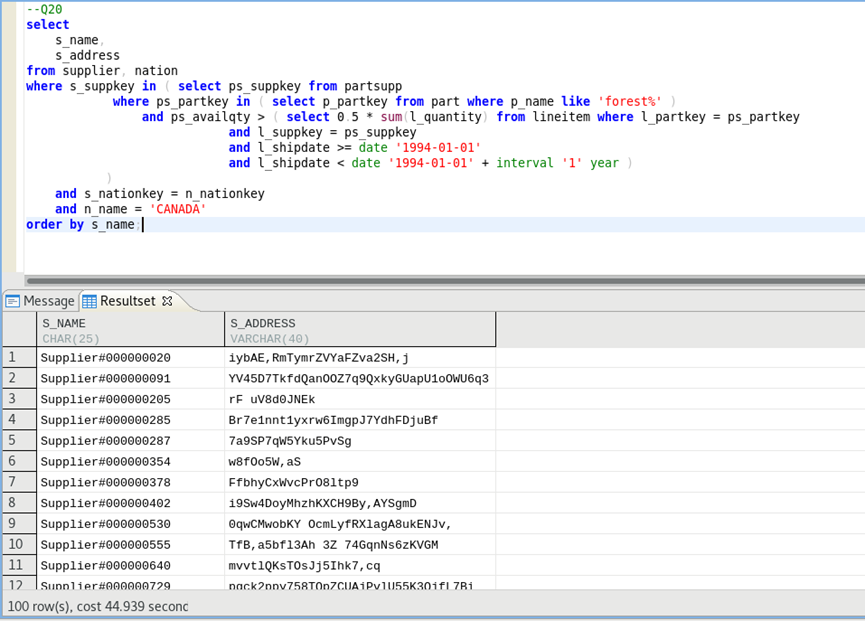The width and height of the screenshot is (865, 621).
Task: Click cell Supplier#000000091
Action: tap(131, 379)
